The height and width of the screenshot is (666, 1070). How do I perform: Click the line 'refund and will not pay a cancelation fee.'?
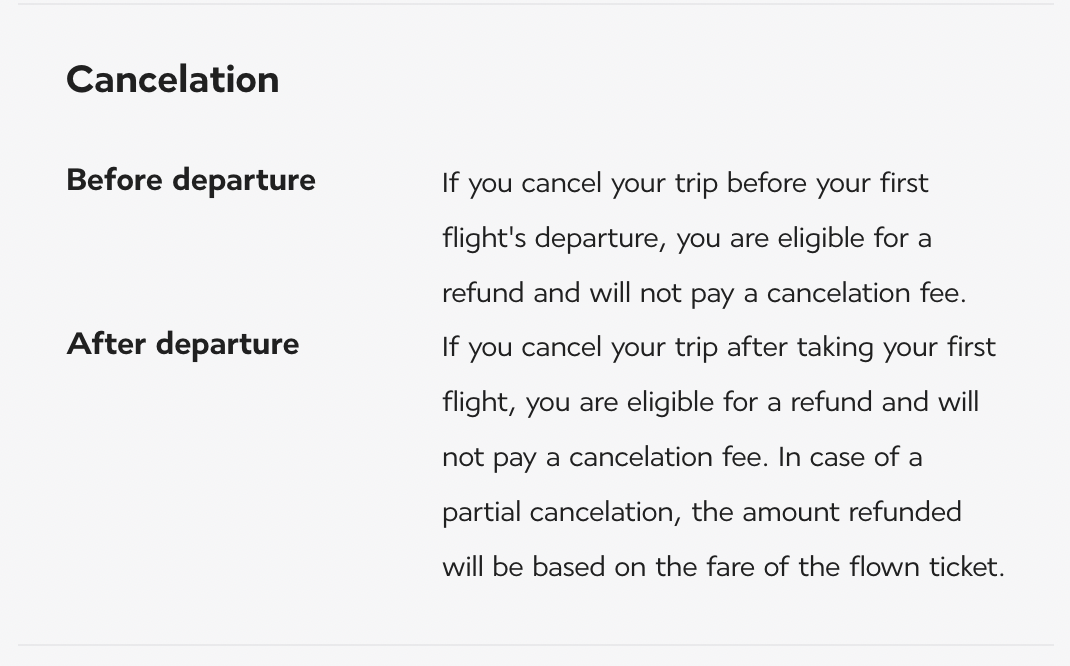tap(704, 293)
